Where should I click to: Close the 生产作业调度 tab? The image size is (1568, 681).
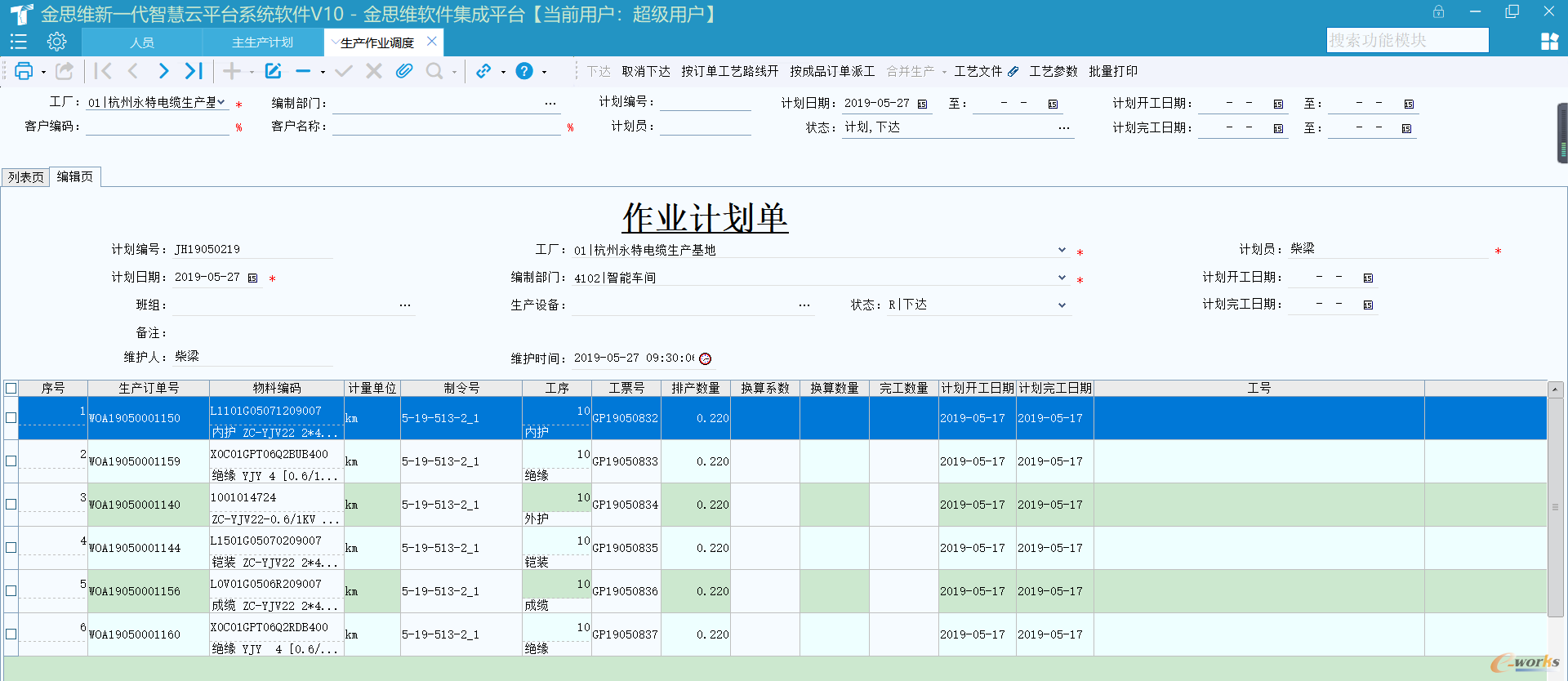[x=432, y=42]
